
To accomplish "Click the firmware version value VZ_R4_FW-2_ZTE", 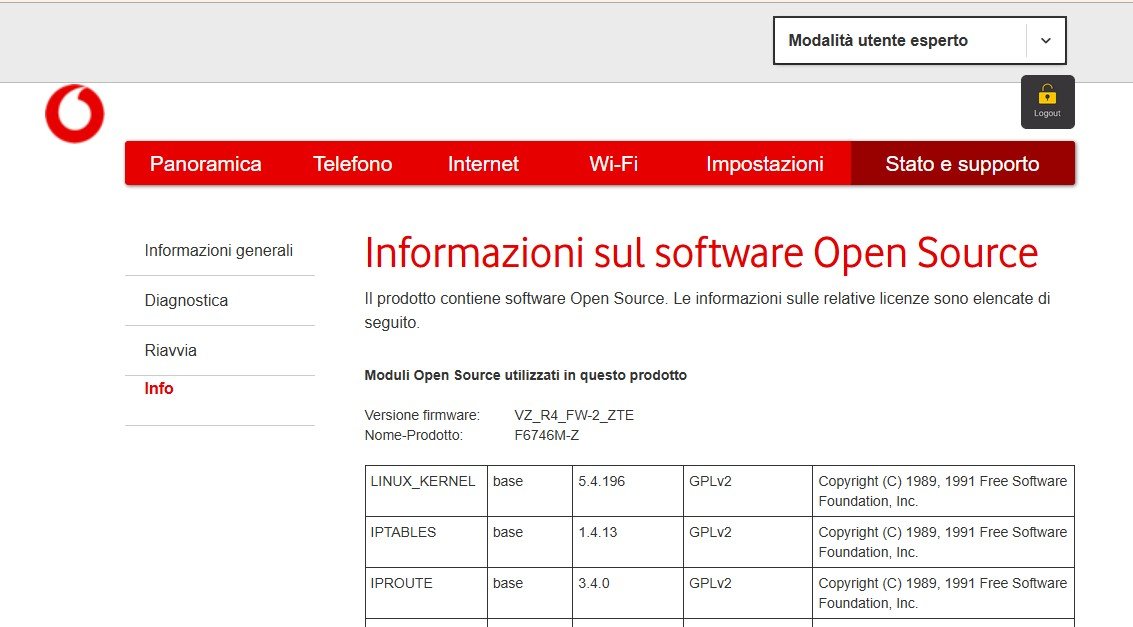I will [574, 415].
